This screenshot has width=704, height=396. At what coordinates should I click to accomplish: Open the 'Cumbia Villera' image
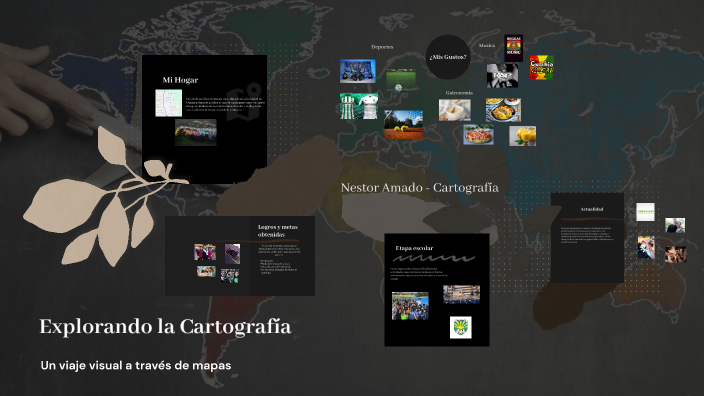click(x=541, y=67)
